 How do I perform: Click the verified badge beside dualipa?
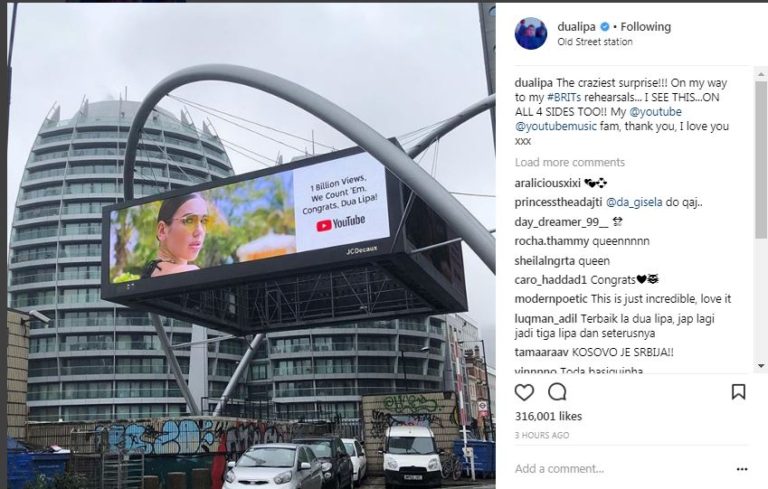(x=605, y=26)
